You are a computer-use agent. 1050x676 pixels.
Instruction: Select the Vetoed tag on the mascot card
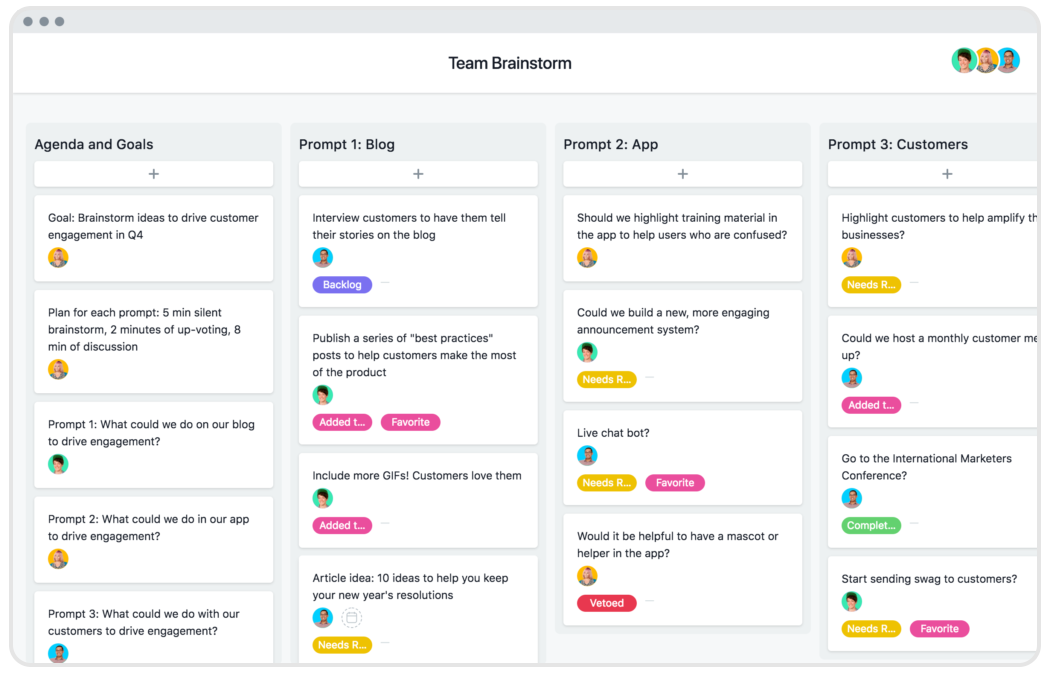point(606,603)
